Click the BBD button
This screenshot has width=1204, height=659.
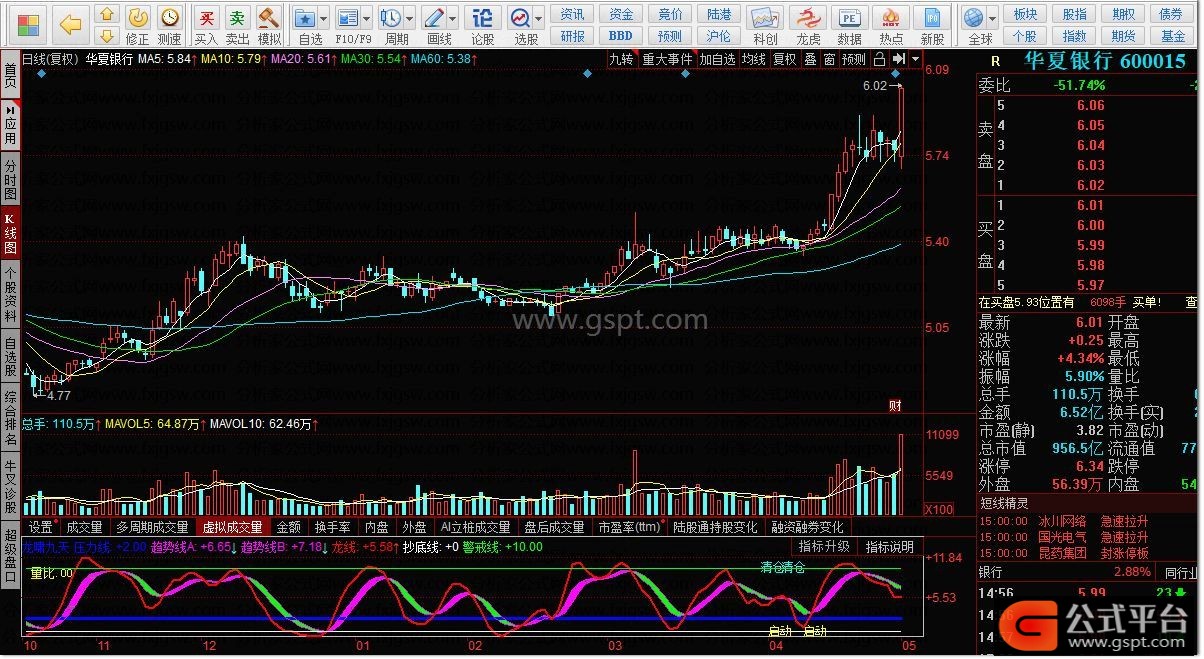(621, 36)
